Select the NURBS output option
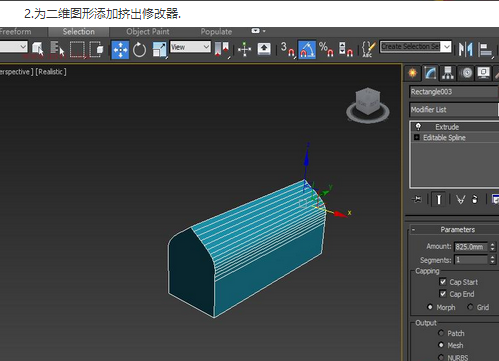The width and height of the screenshot is (499, 361). 441,357
